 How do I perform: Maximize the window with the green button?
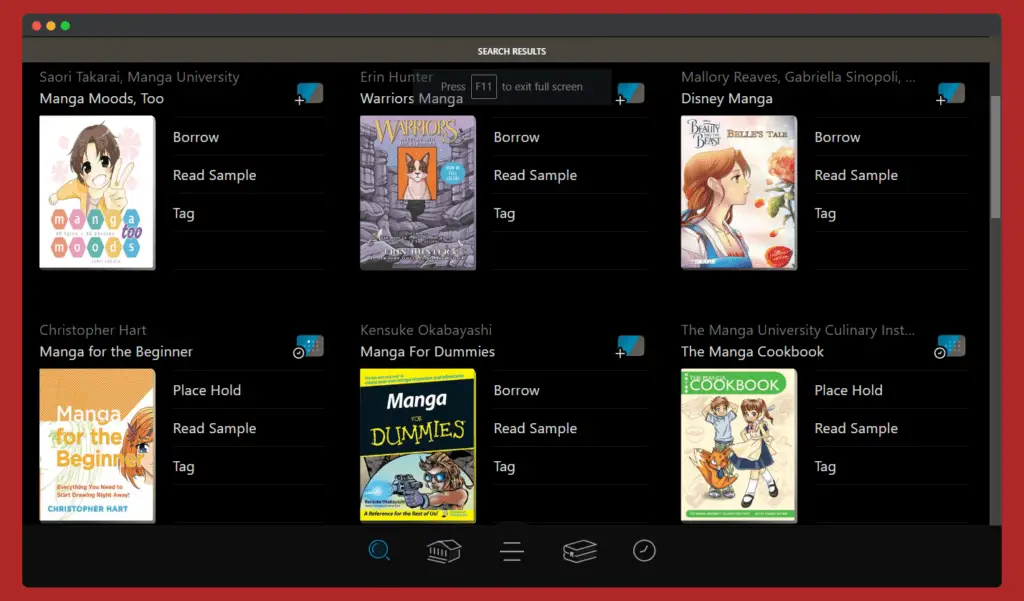(x=65, y=25)
